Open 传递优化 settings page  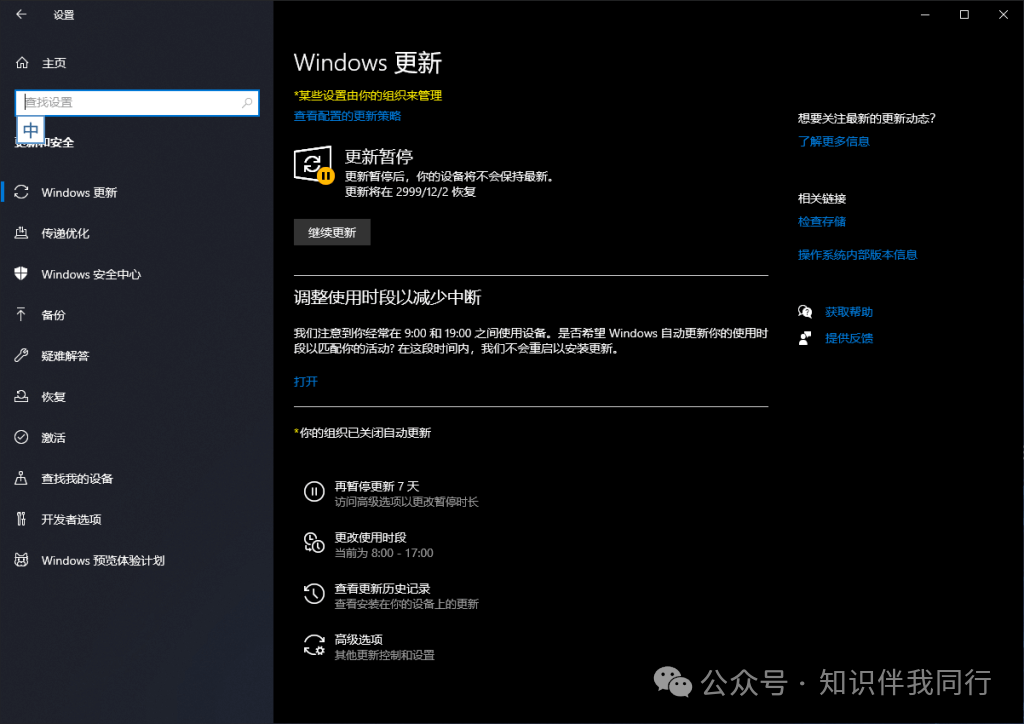(65, 233)
